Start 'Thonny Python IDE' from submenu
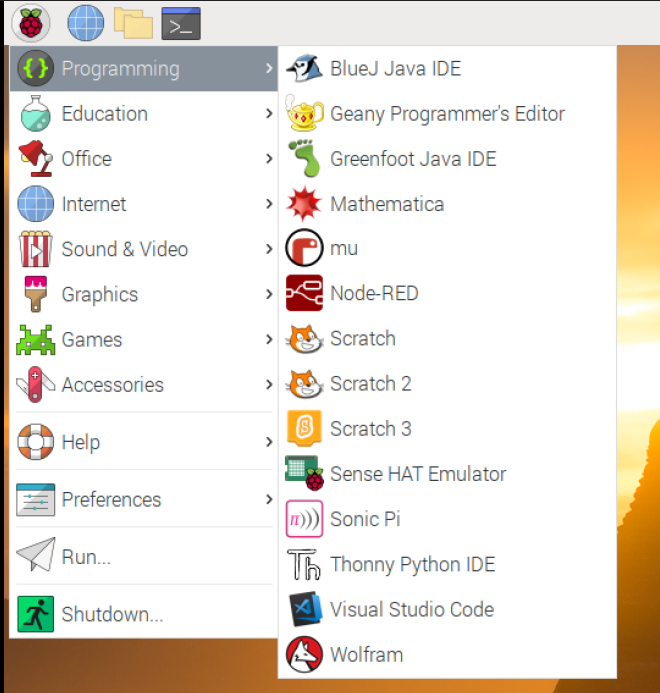 447,564
